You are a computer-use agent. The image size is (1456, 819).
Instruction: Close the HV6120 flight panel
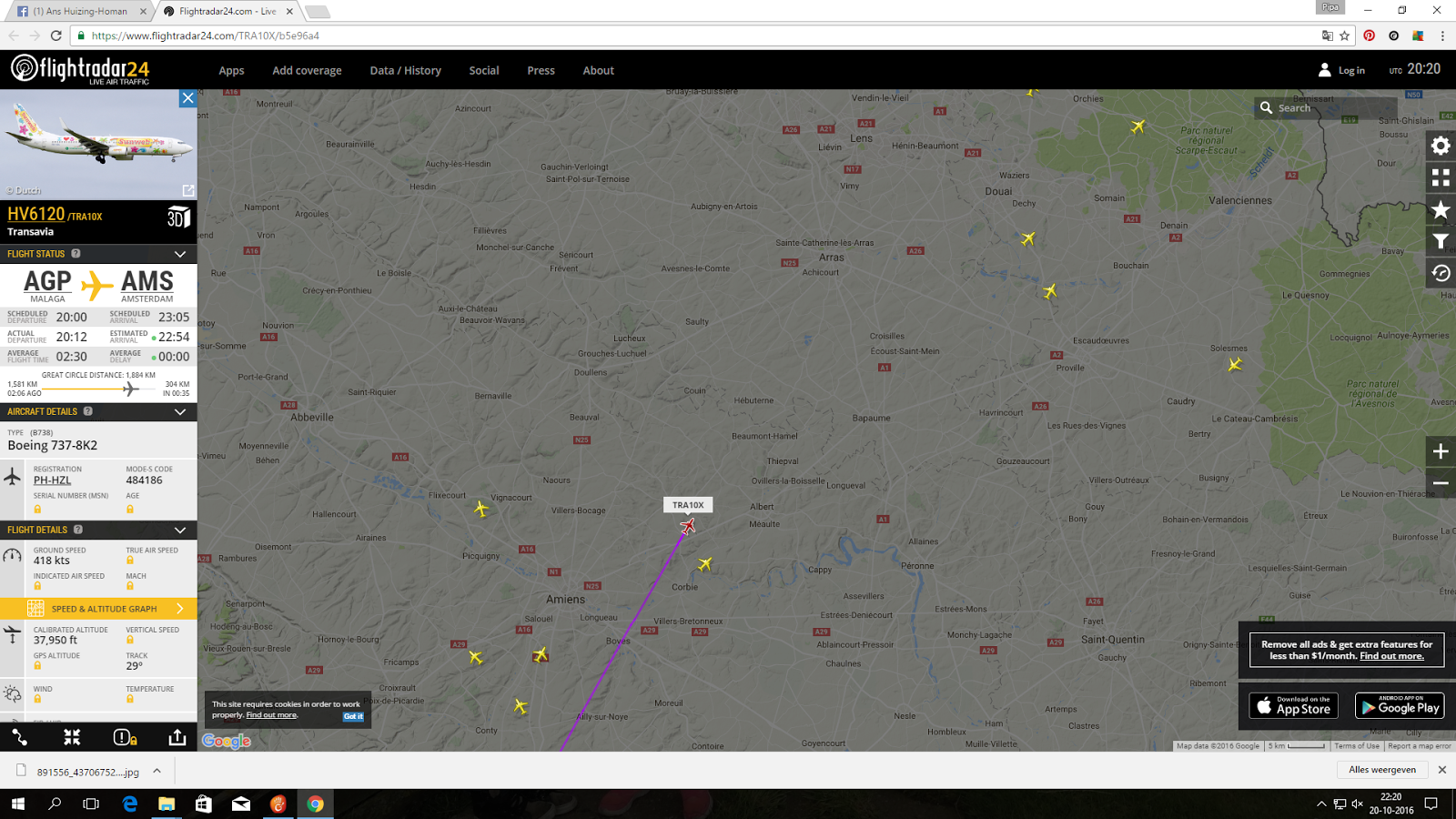pos(187,98)
